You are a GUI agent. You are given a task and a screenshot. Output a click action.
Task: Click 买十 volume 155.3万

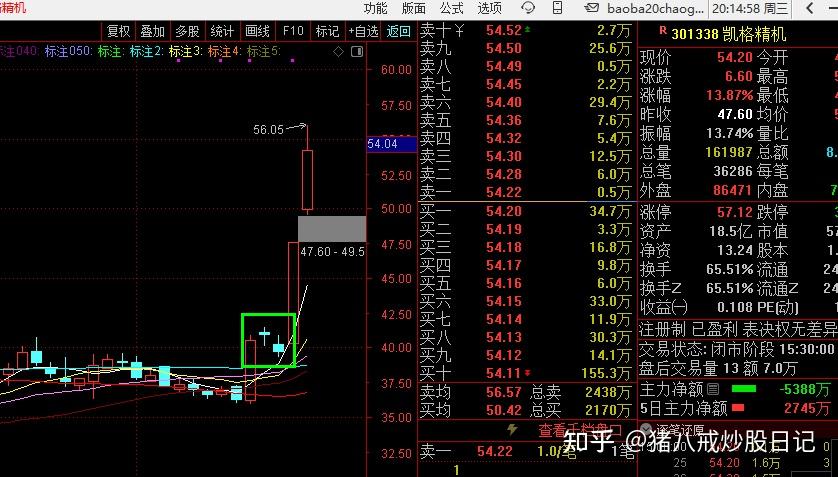tap(607, 373)
